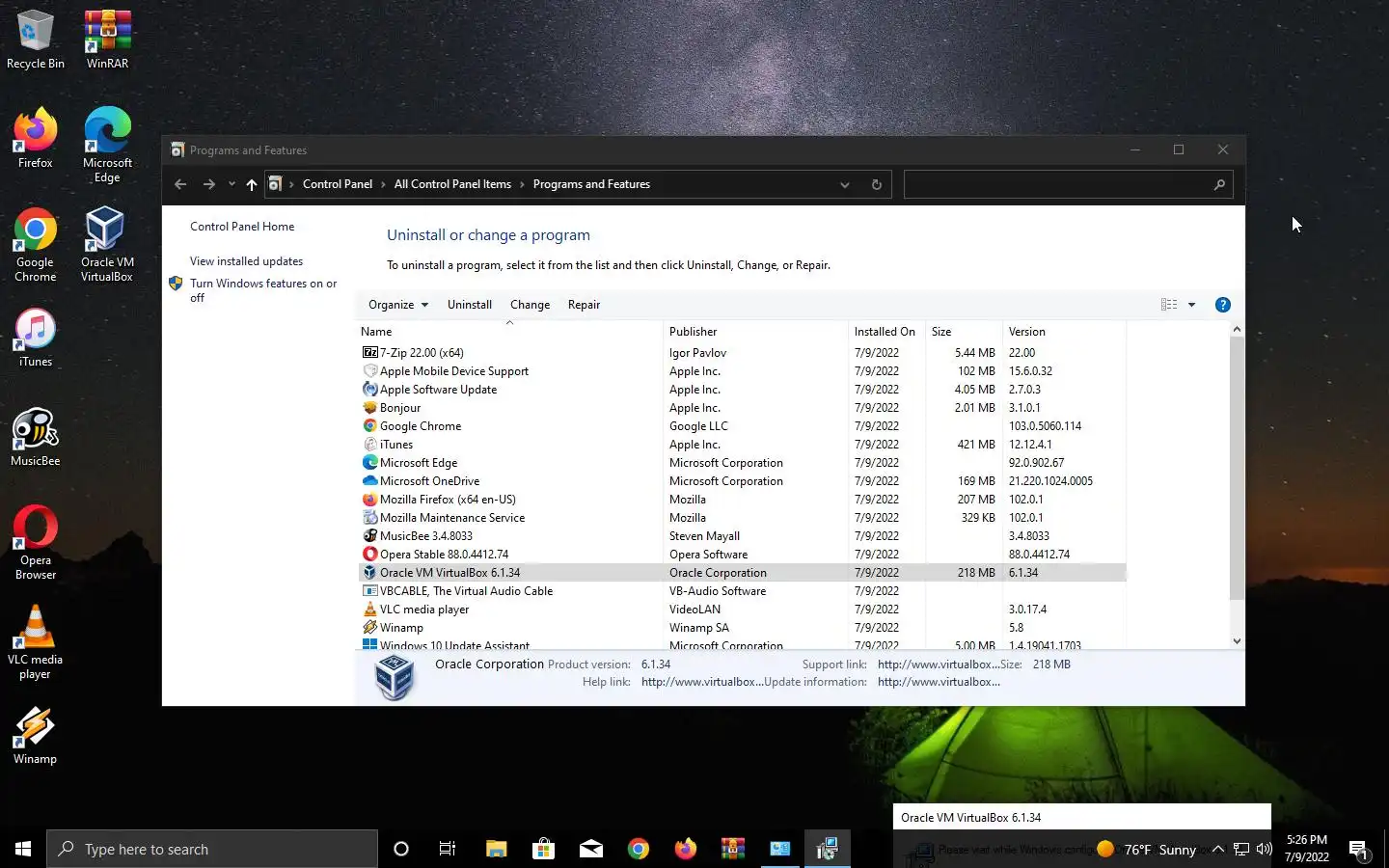Select the MusicBee desktop shortcut
Image resolution: width=1389 pixels, height=868 pixels.
[x=36, y=438]
